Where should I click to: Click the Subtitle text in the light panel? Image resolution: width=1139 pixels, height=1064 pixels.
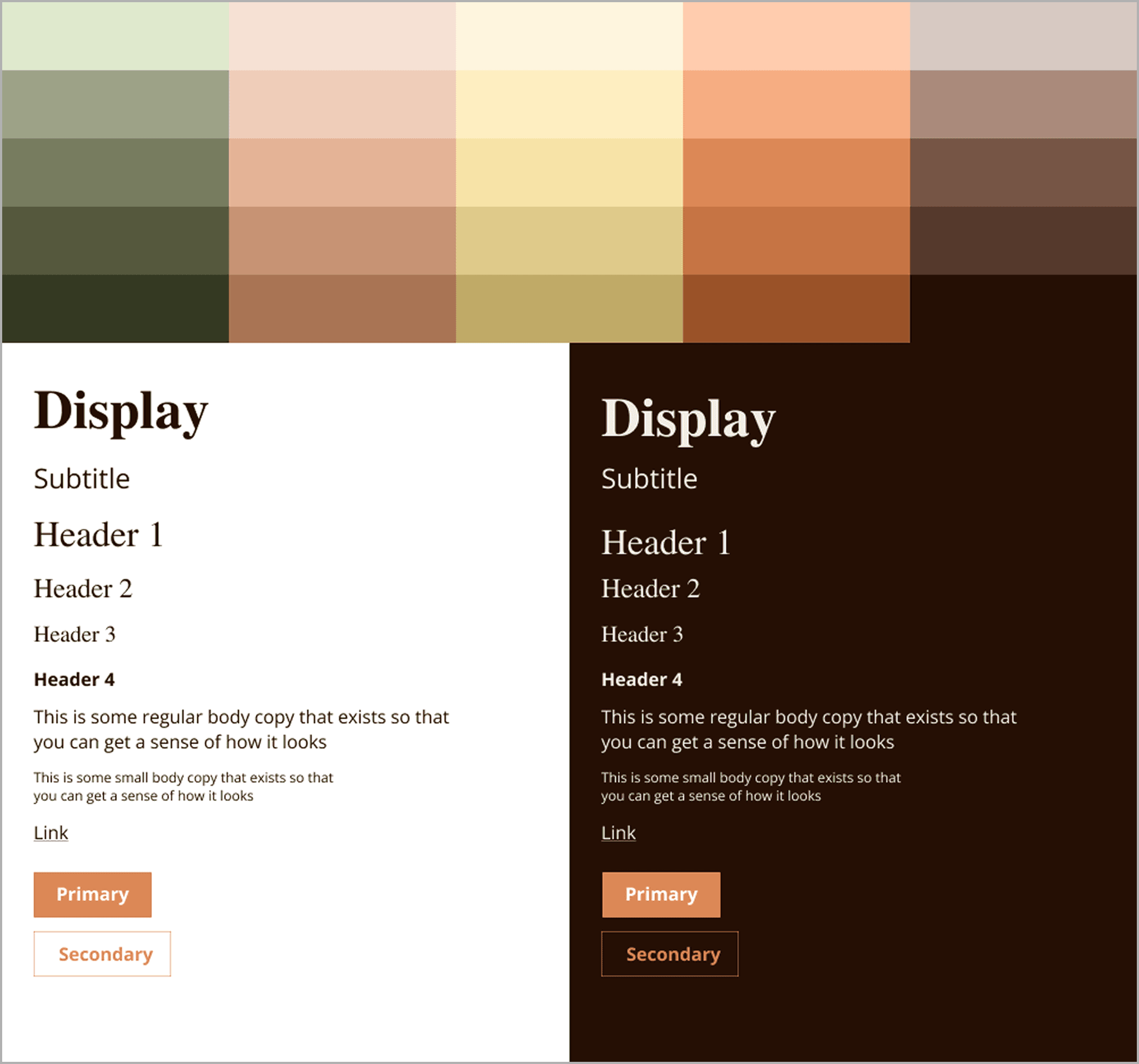pos(82,478)
